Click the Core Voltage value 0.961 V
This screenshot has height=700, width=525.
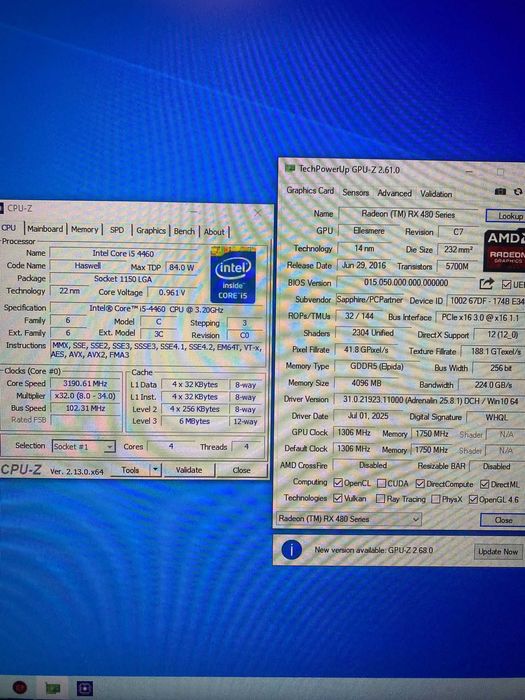[x=172, y=292]
